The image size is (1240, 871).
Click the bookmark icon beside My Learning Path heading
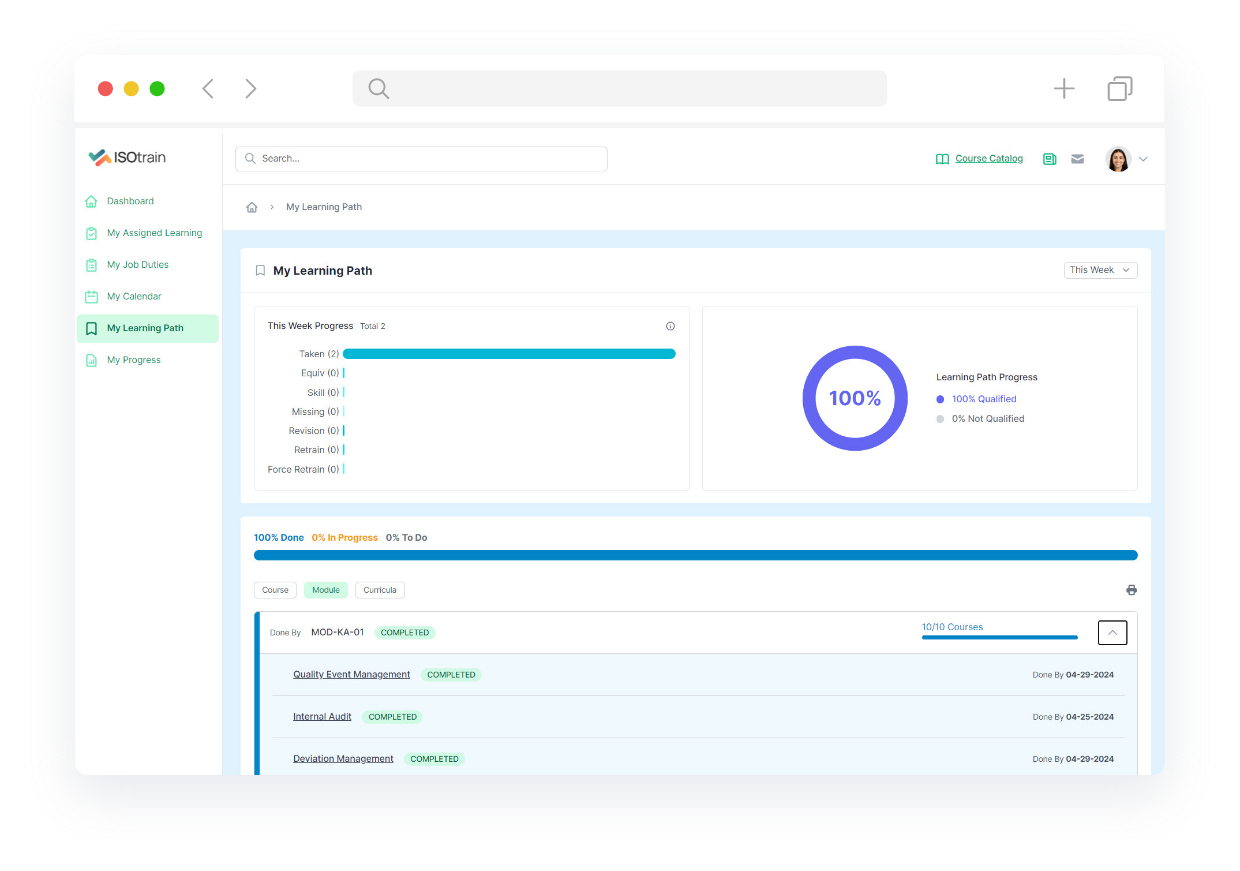pyautogui.click(x=260, y=271)
